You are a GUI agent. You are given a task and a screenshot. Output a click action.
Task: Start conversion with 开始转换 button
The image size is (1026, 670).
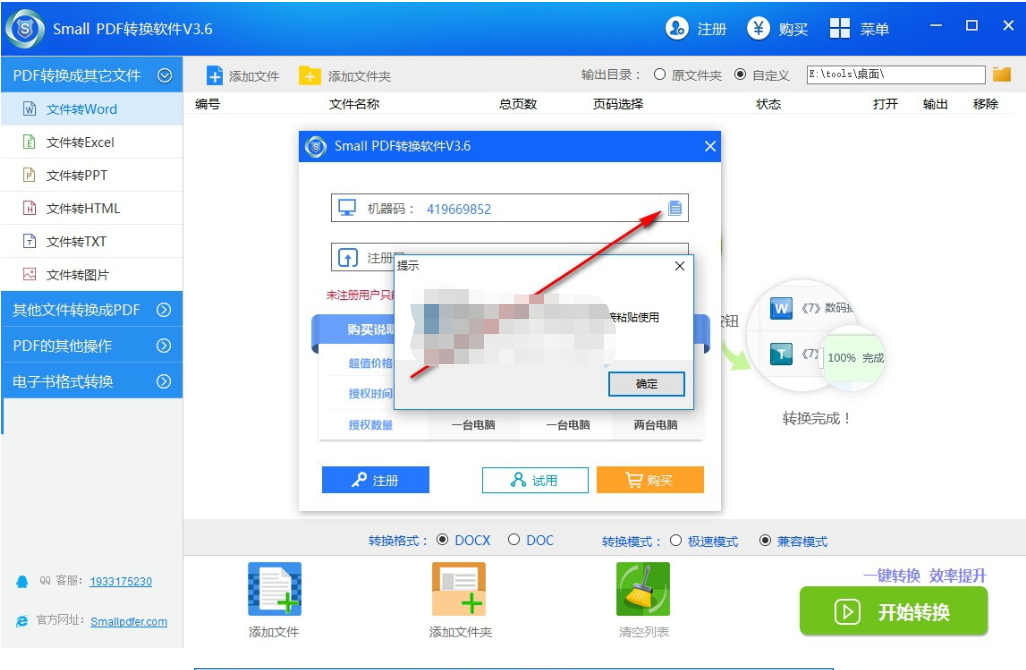coord(894,611)
